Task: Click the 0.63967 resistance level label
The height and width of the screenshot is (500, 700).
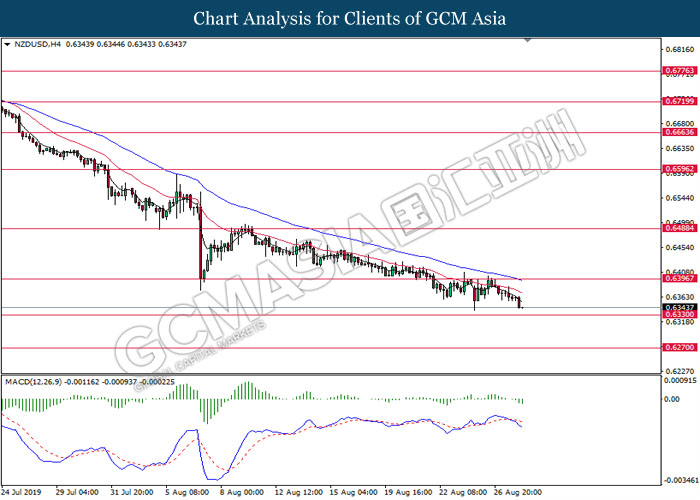Action: [679, 279]
